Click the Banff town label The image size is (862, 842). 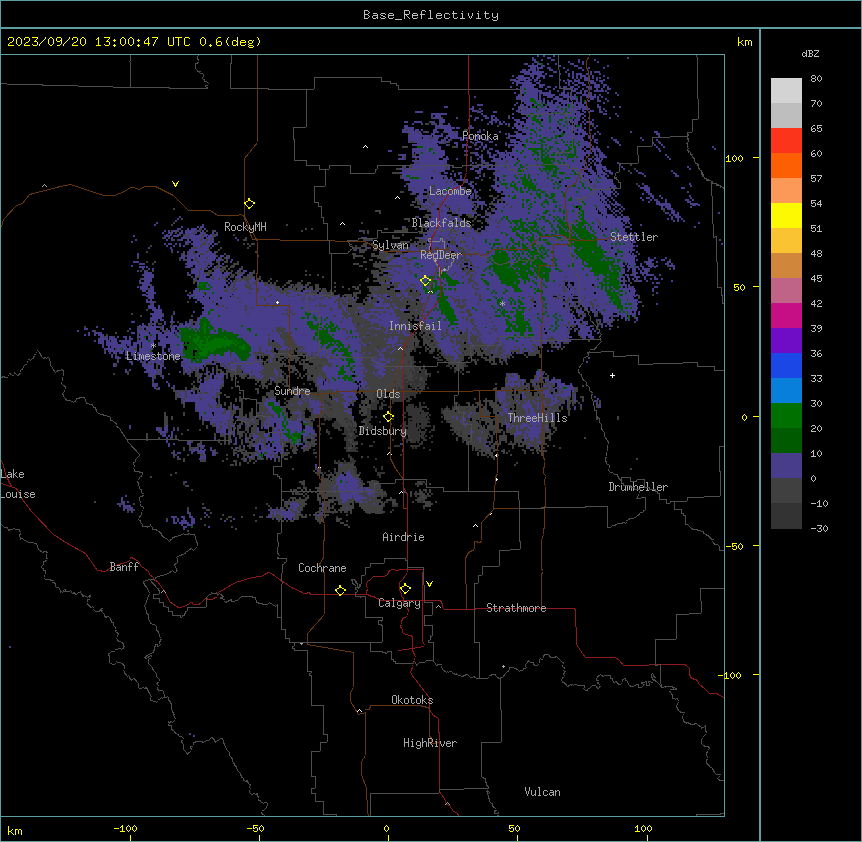(x=124, y=567)
